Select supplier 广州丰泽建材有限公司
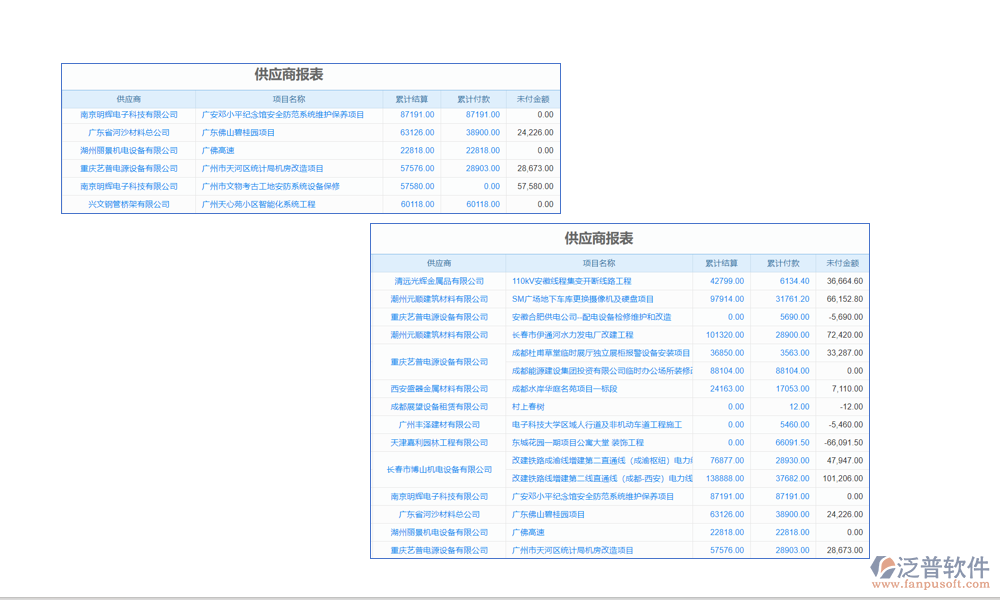Viewport: 1000px width, 600px height. click(442, 425)
